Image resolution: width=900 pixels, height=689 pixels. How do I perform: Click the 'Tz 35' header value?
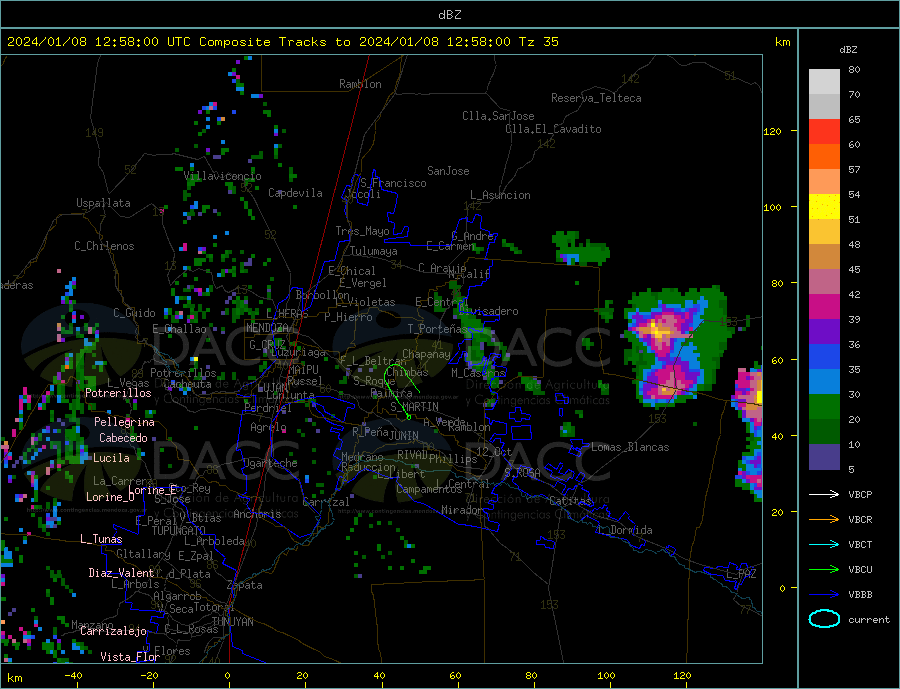point(539,42)
